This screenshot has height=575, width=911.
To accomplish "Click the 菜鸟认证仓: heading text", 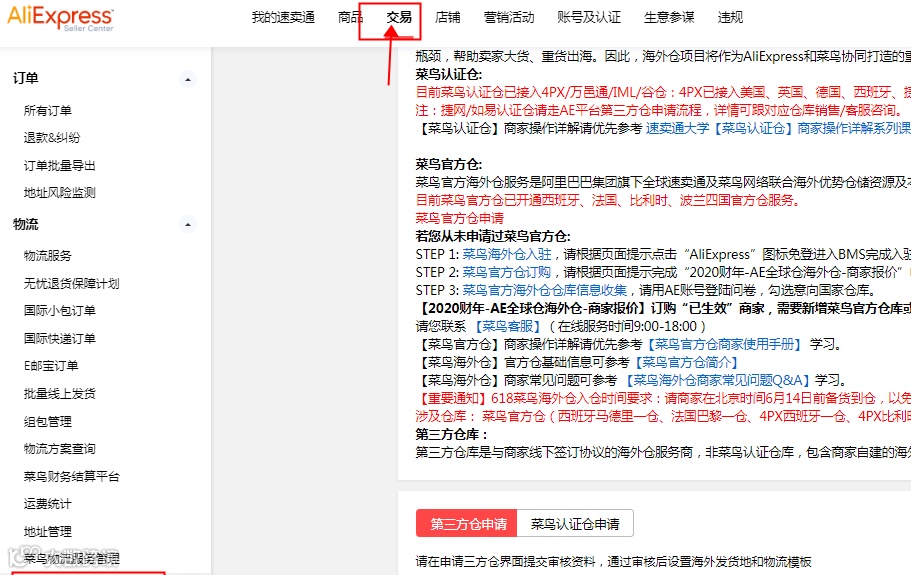I will pos(449,74).
